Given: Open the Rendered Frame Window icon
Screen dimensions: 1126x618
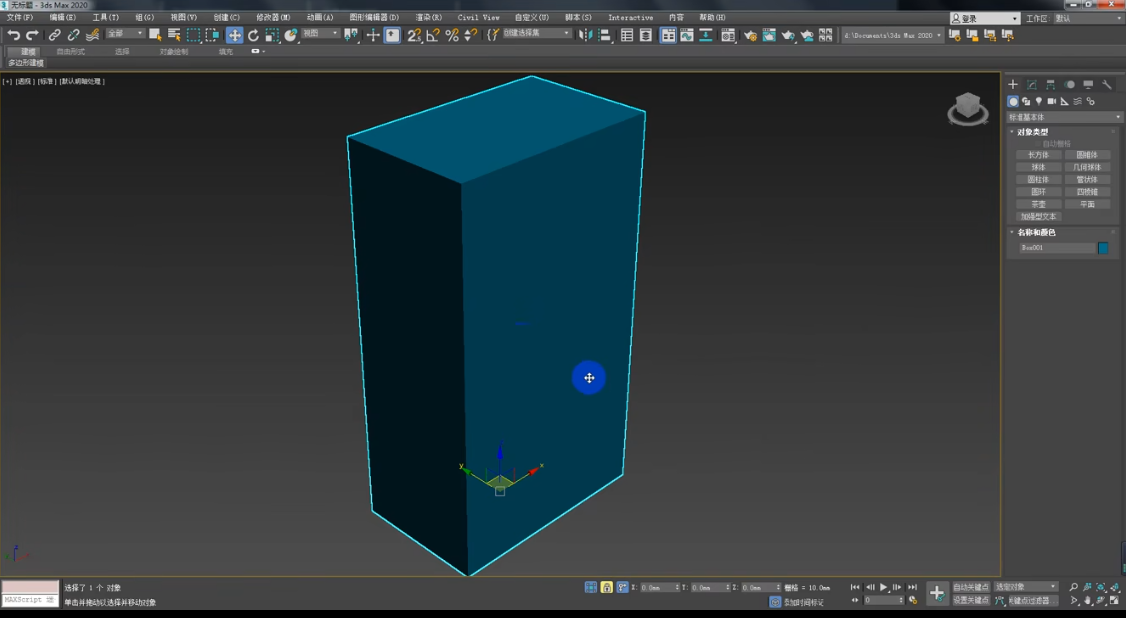Looking at the screenshot, I should [x=769, y=34].
